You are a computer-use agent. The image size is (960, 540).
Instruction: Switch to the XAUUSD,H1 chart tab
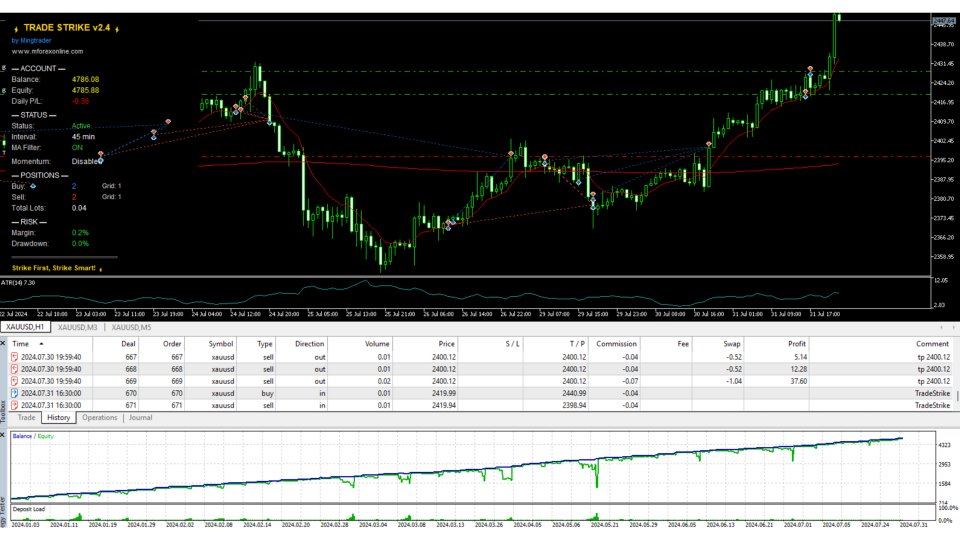(x=25, y=328)
